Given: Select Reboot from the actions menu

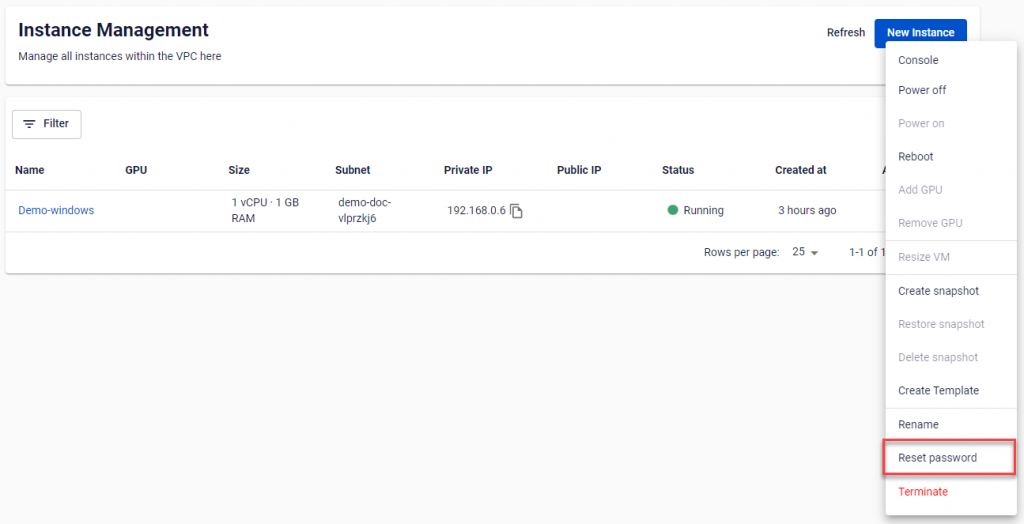Looking at the screenshot, I should pyautogui.click(x=916, y=157).
